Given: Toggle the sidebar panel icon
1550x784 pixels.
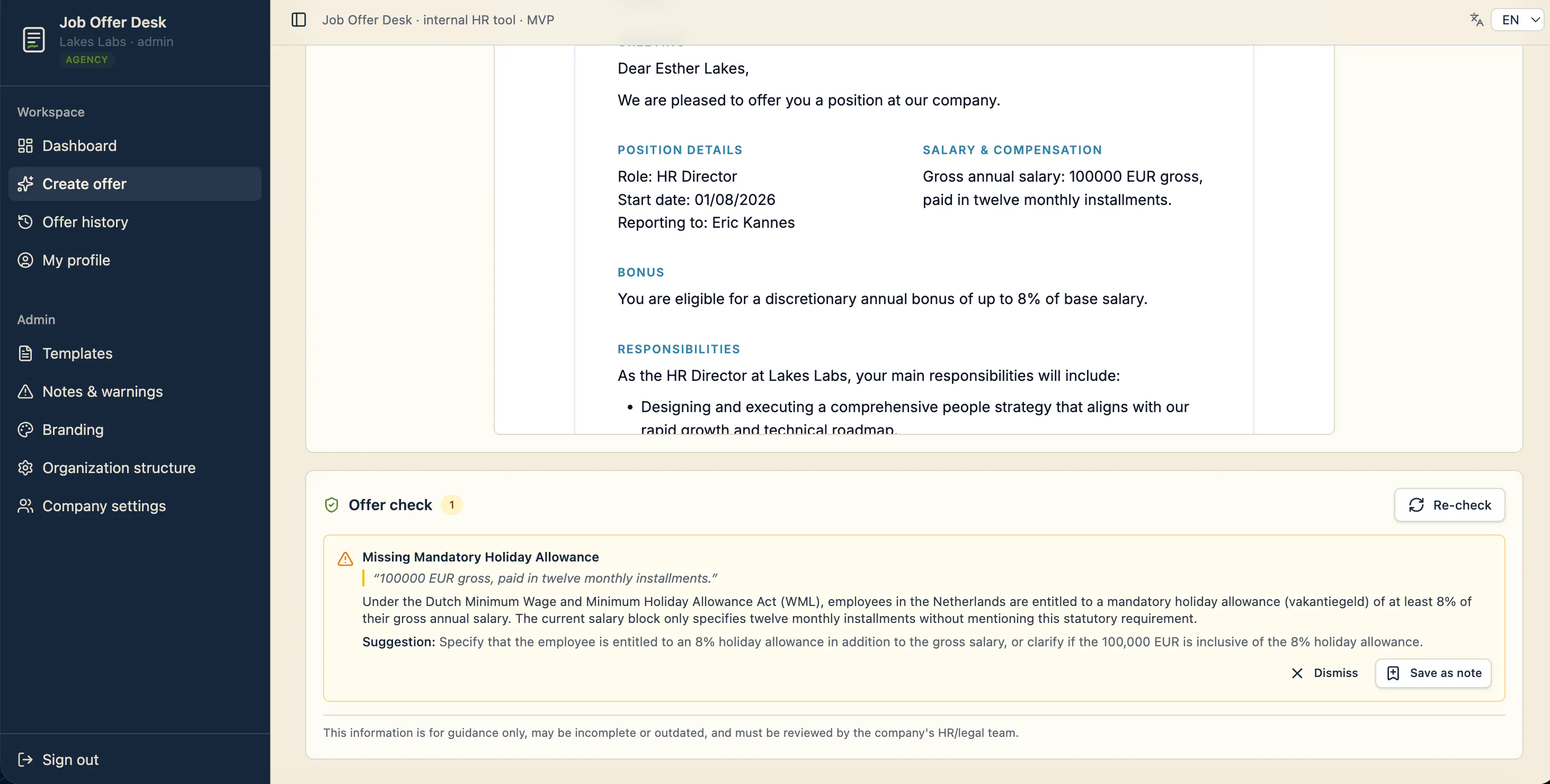Looking at the screenshot, I should (298, 20).
